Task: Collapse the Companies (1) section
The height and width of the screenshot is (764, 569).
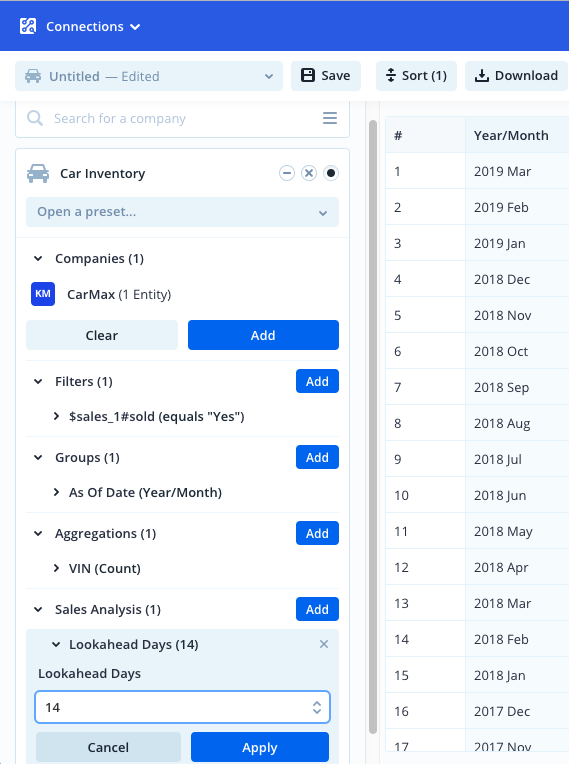Action: click(38, 258)
